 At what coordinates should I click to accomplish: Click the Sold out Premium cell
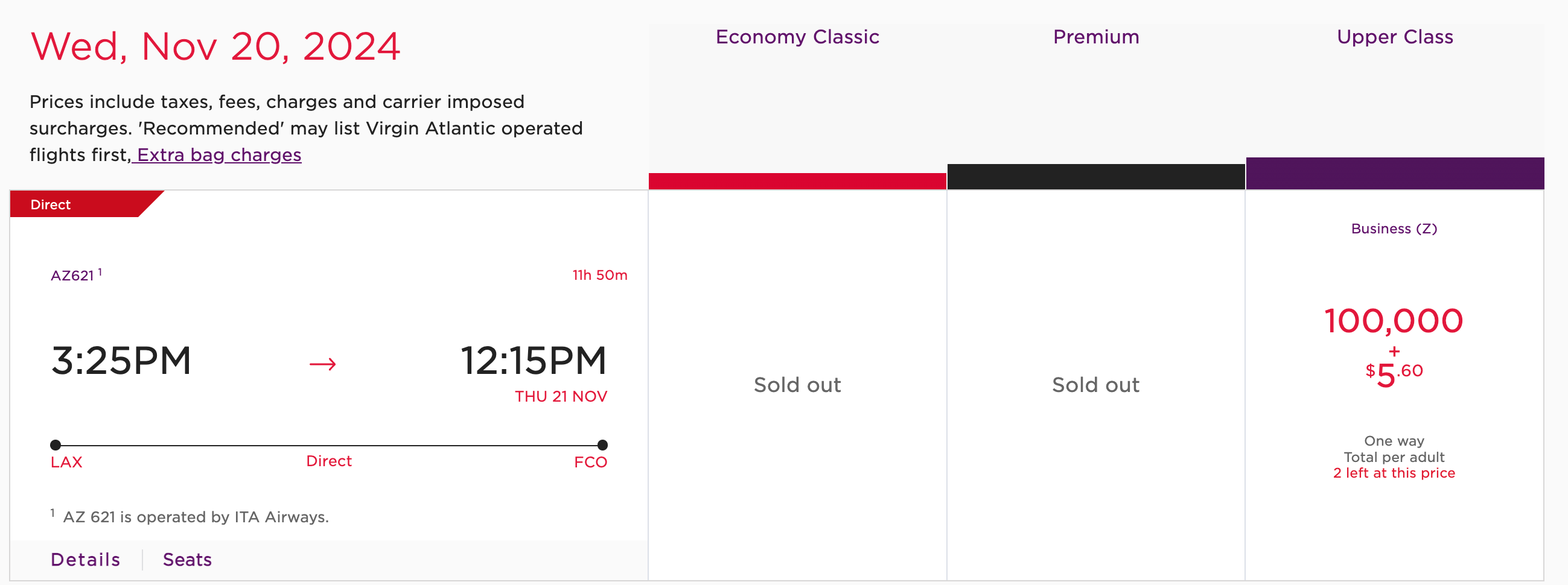tap(1095, 385)
